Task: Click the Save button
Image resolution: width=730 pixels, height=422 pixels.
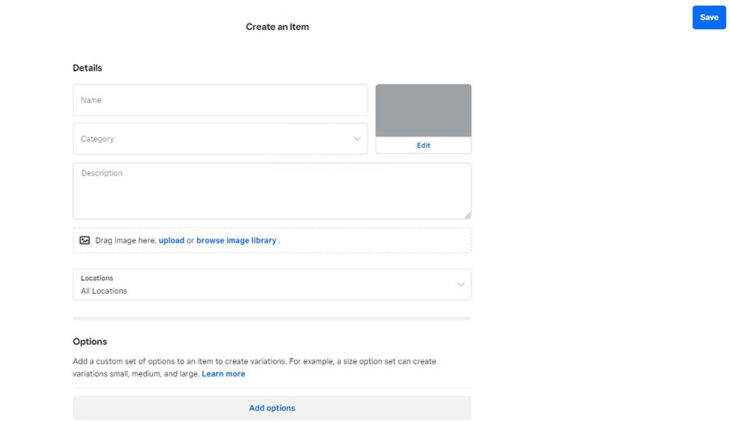Action: (x=708, y=17)
